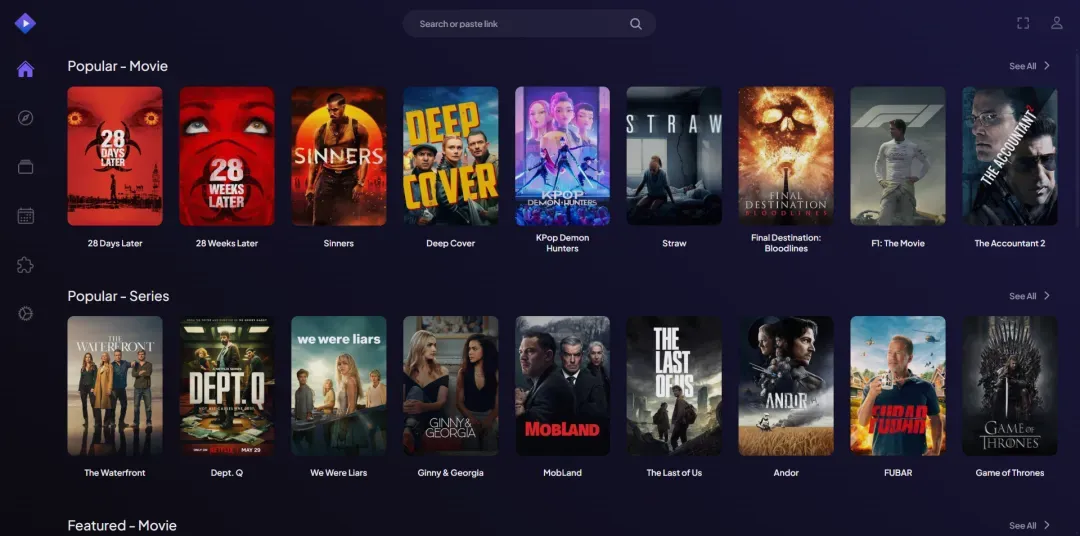Open Deep Cover movie poster
Viewport: 1080px width, 536px height.
[450, 156]
